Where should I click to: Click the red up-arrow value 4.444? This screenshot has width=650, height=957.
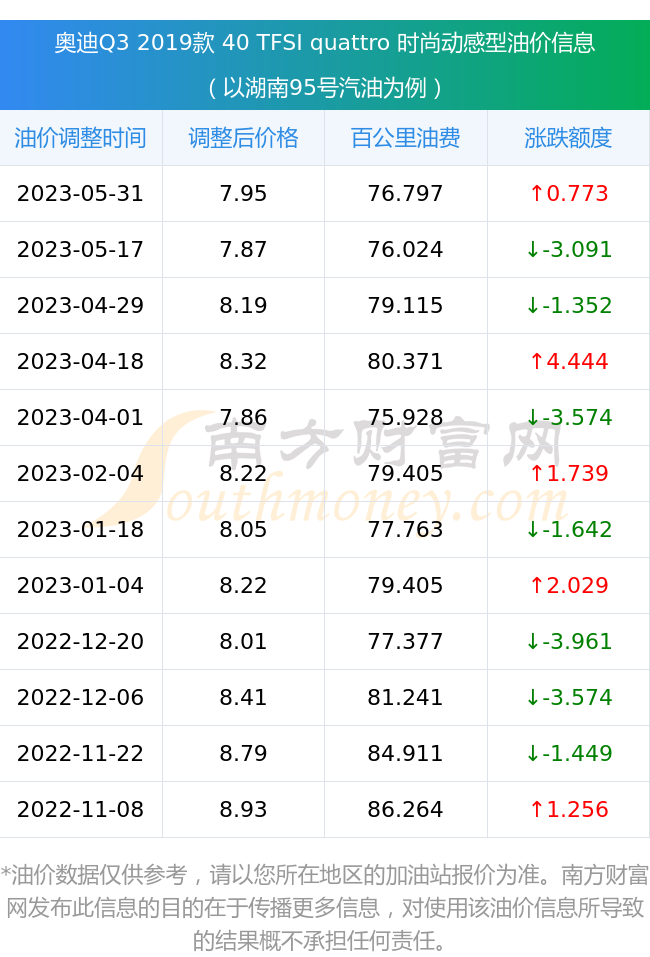click(569, 361)
